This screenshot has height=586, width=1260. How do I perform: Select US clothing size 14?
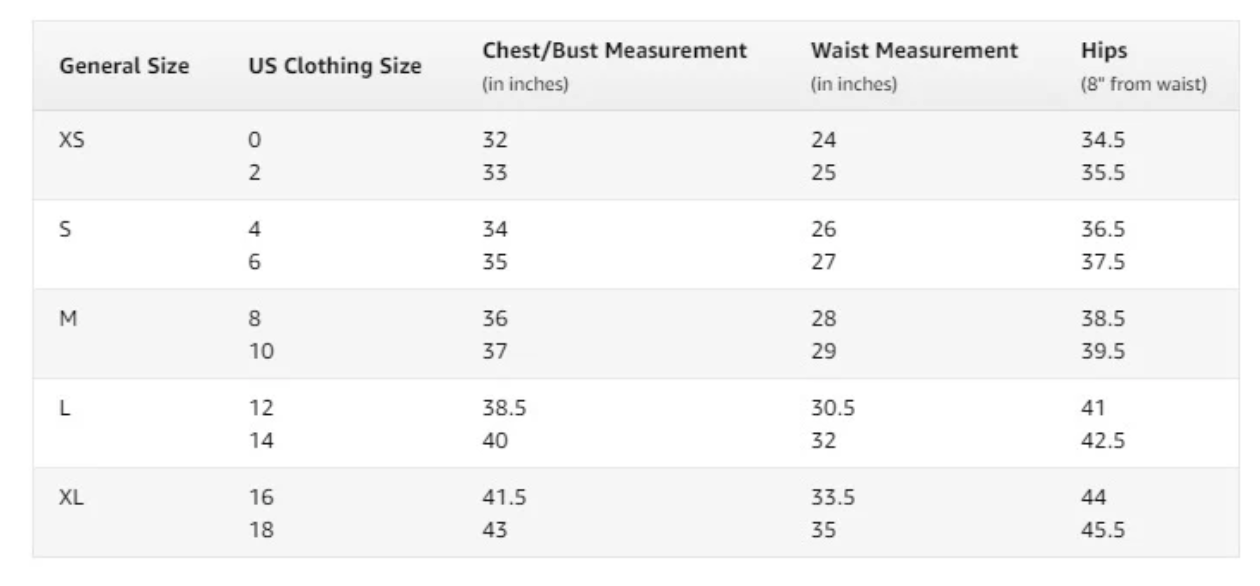(x=260, y=440)
